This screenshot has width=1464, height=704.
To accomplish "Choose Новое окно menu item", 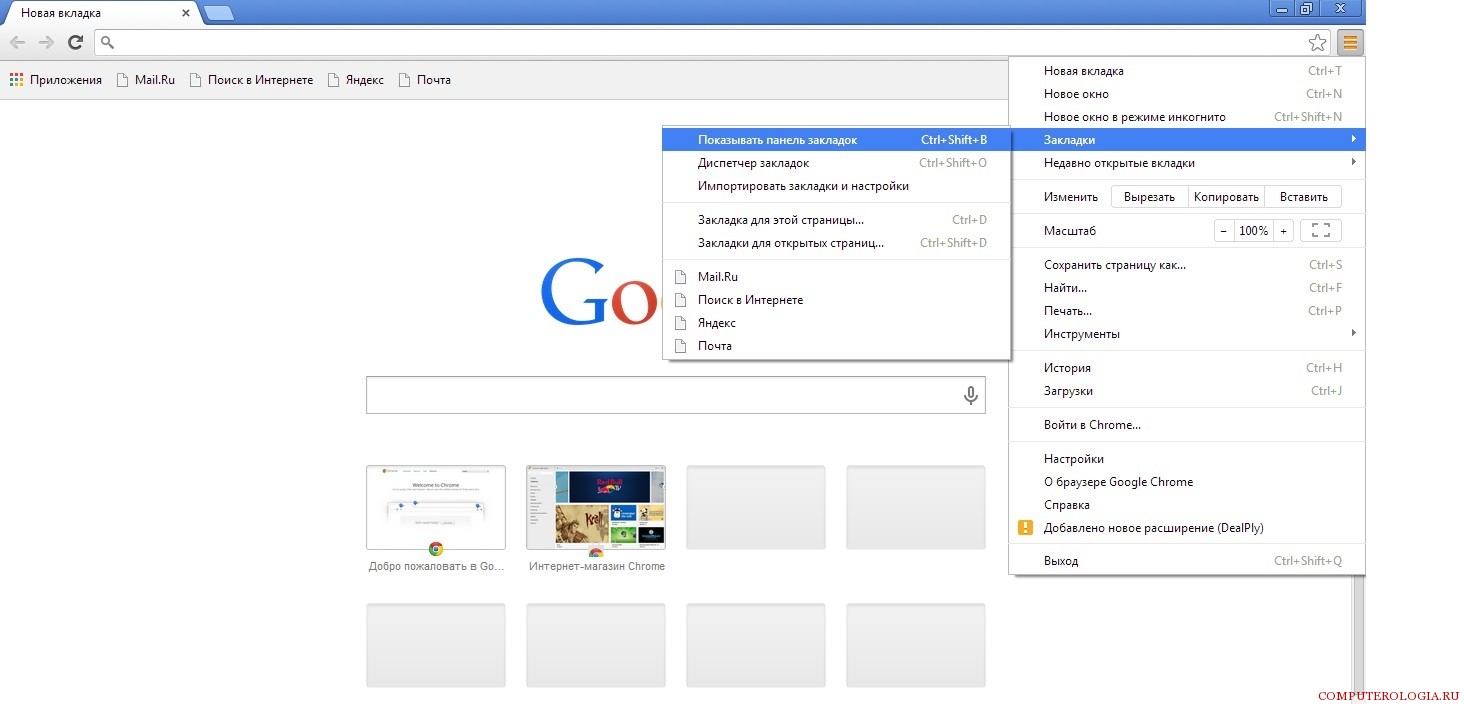I will point(1187,94).
